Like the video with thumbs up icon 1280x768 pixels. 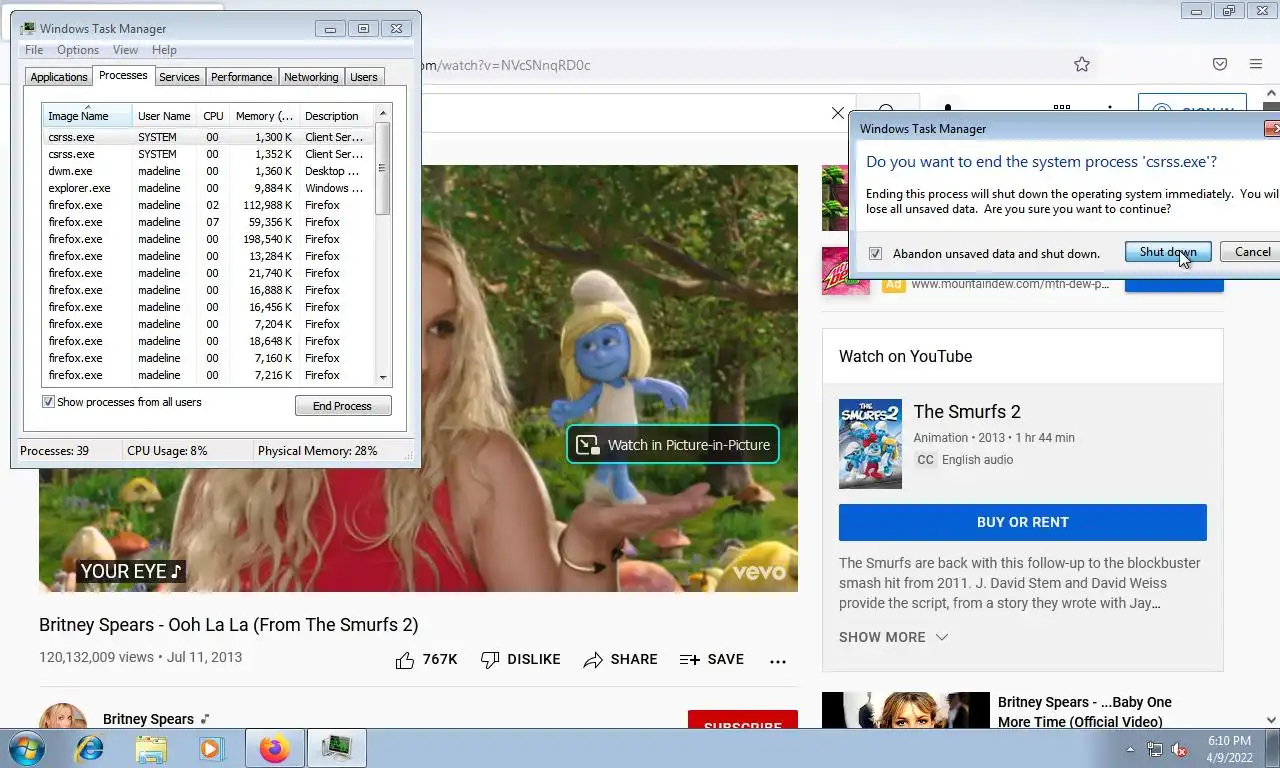pos(404,660)
